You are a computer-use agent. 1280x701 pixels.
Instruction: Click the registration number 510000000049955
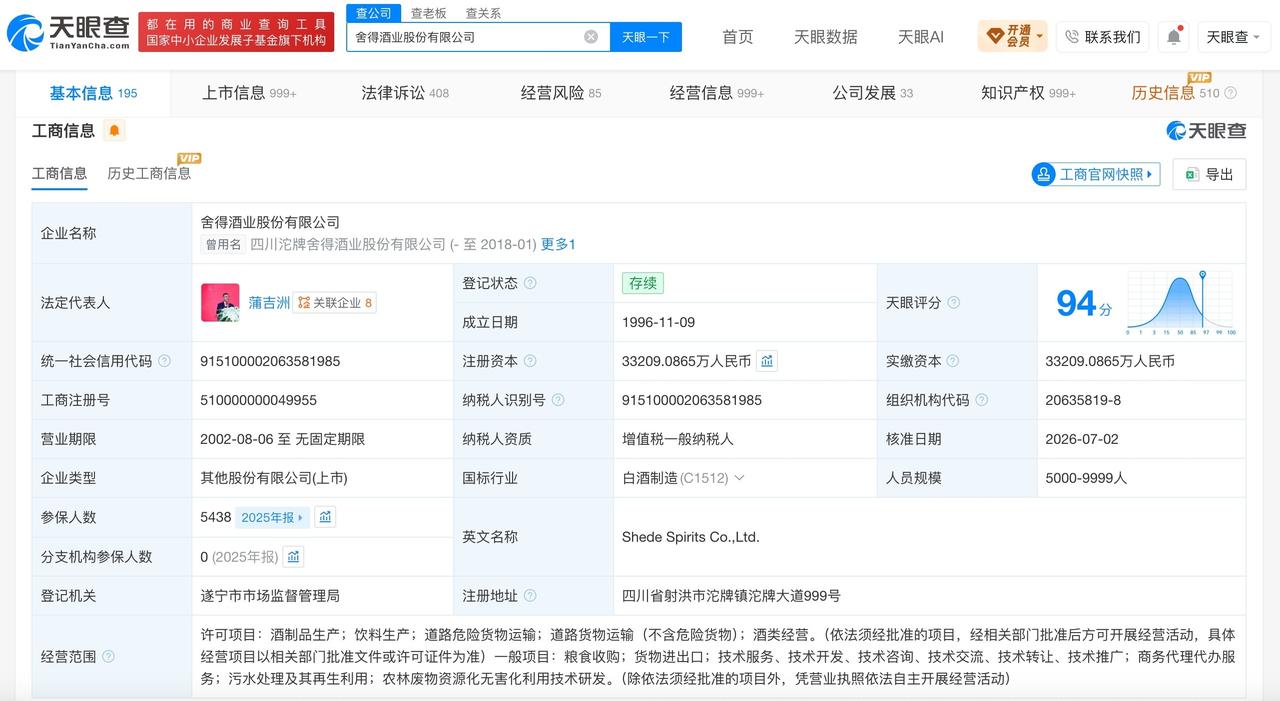[259, 400]
